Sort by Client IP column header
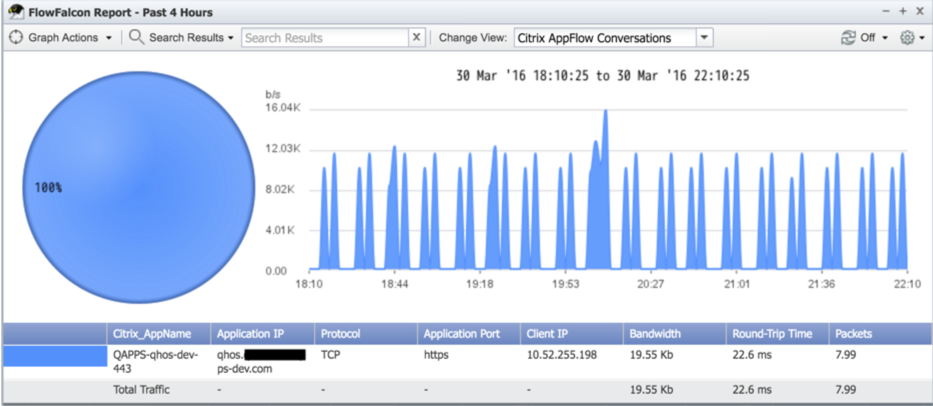This screenshot has width=933, height=406. point(572,334)
